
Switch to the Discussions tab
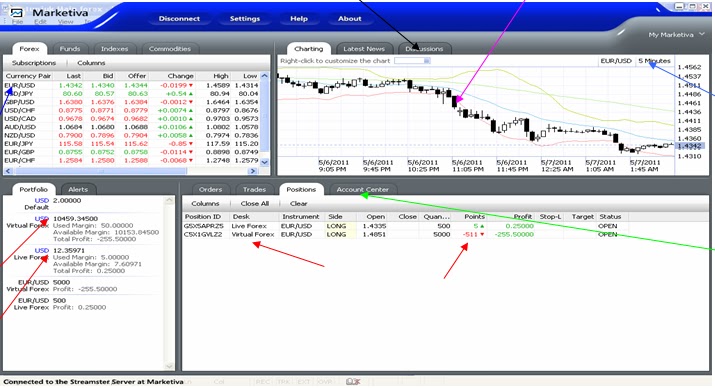tap(425, 49)
